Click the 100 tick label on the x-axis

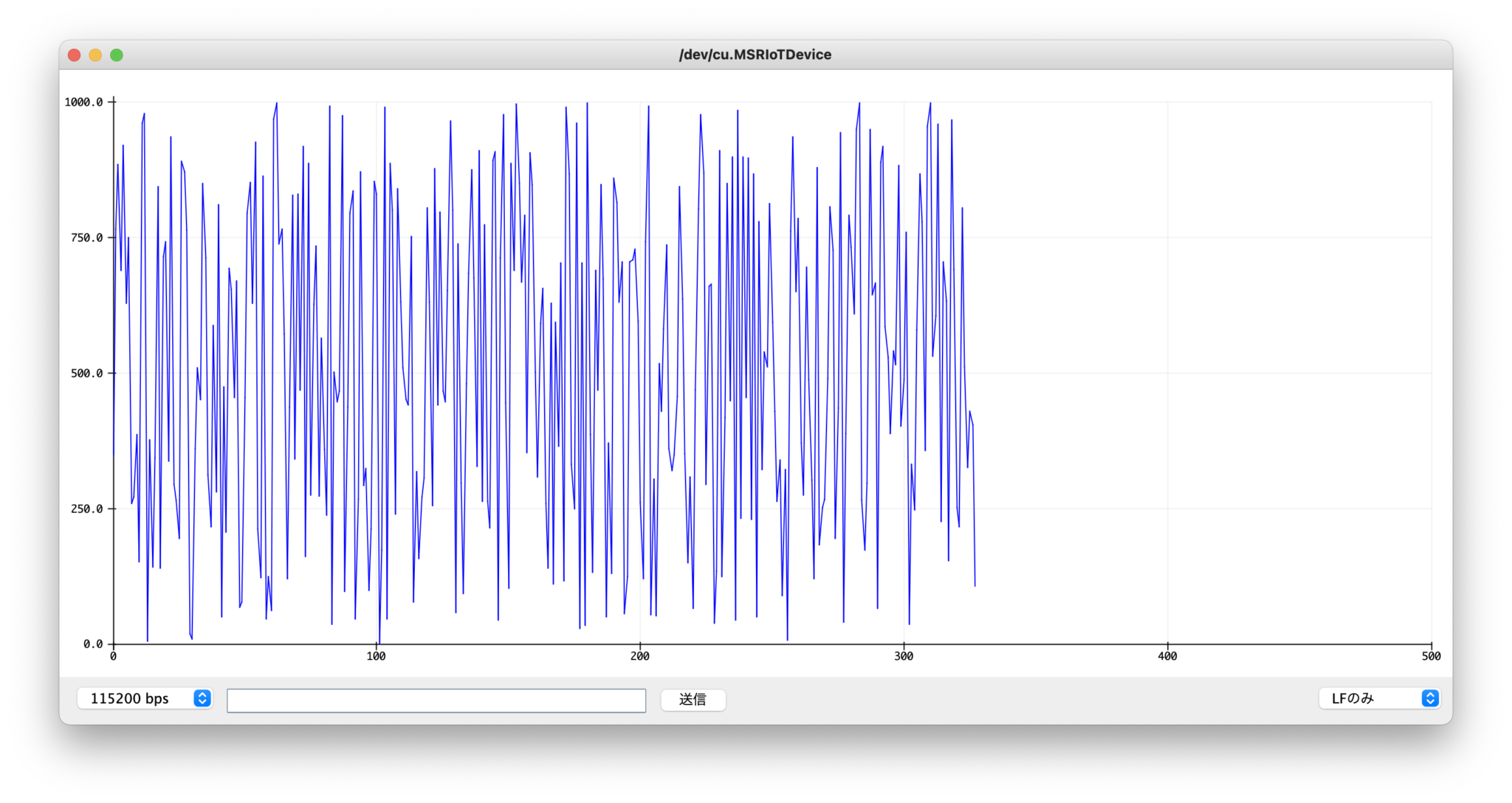tap(376, 655)
